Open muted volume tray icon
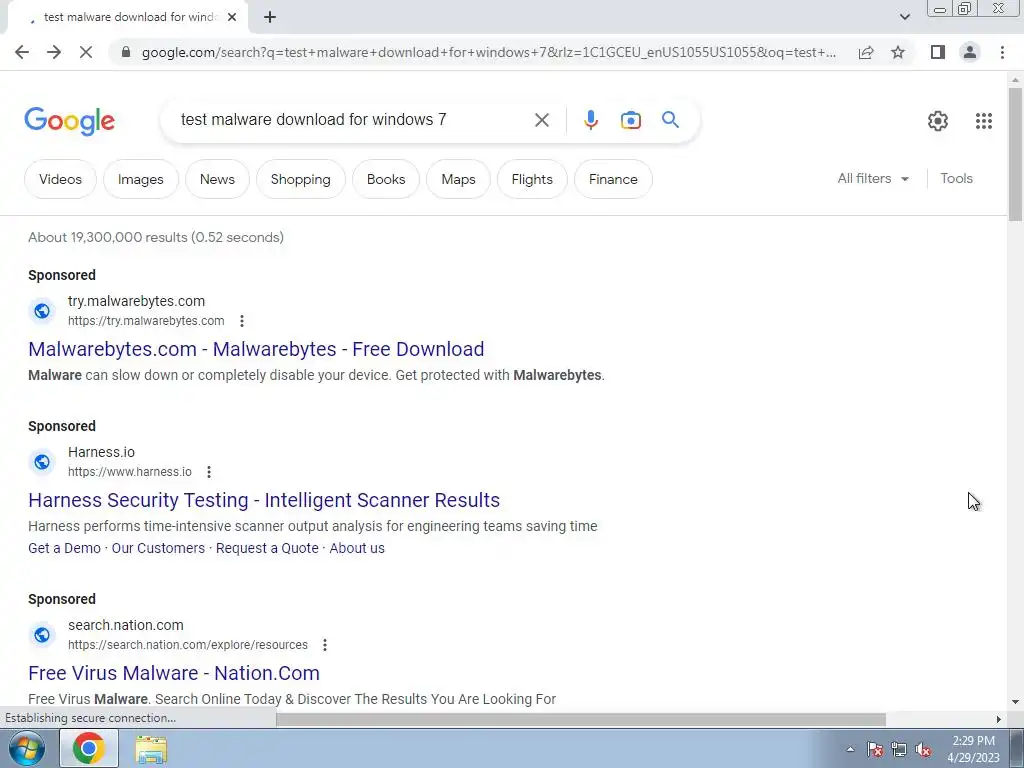Image resolution: width=1024 pixels, height=768 pixels. 923,749
